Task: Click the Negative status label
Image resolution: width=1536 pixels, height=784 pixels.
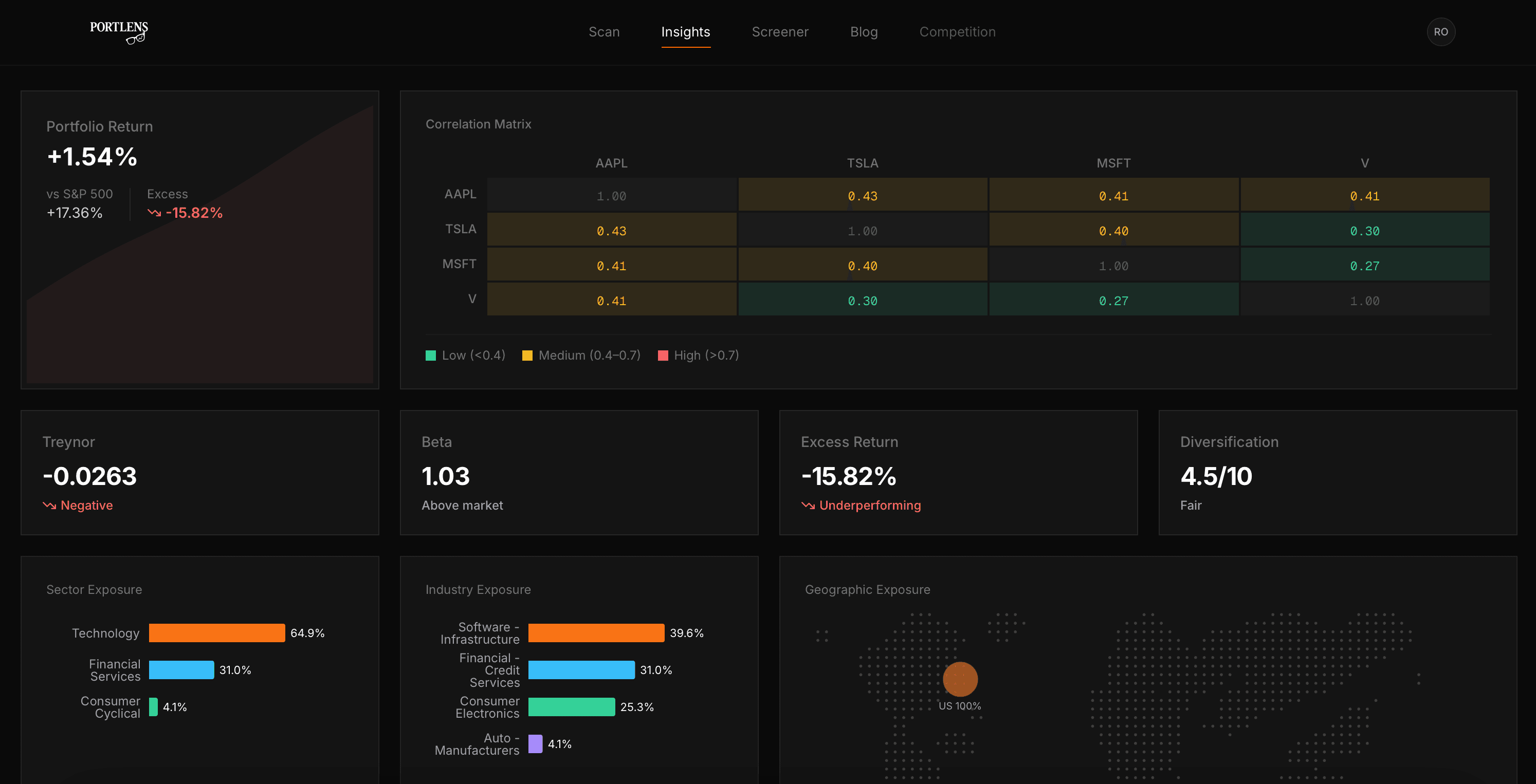Action: (86, 505)
